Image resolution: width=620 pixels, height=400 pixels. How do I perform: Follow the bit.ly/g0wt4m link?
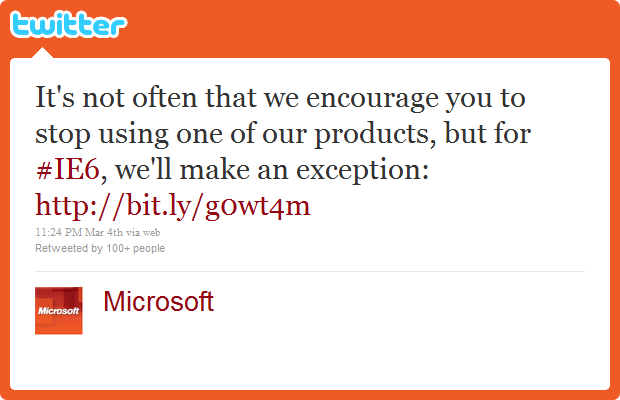pos(173,205)
